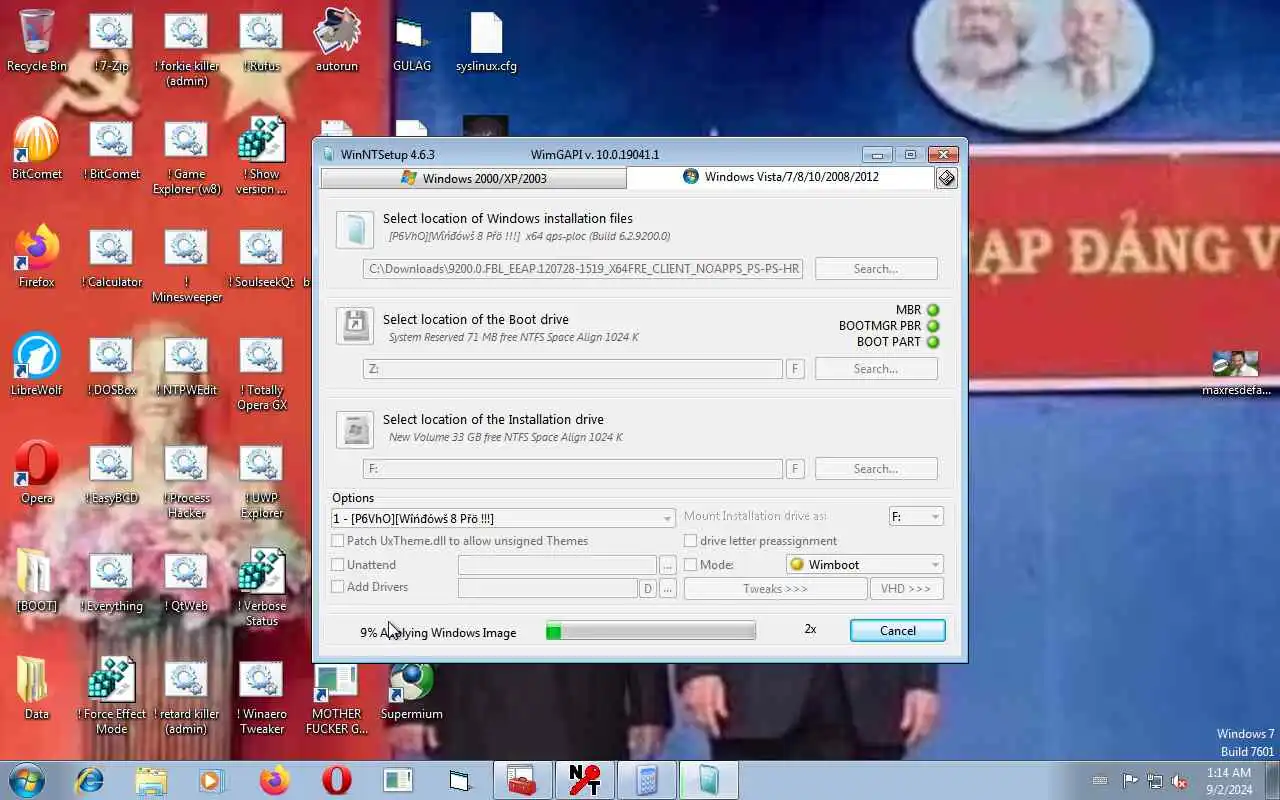This screenshot has height=800, width=1280.
Task: Select the autorun desktop icon
Action: (337, 42)
